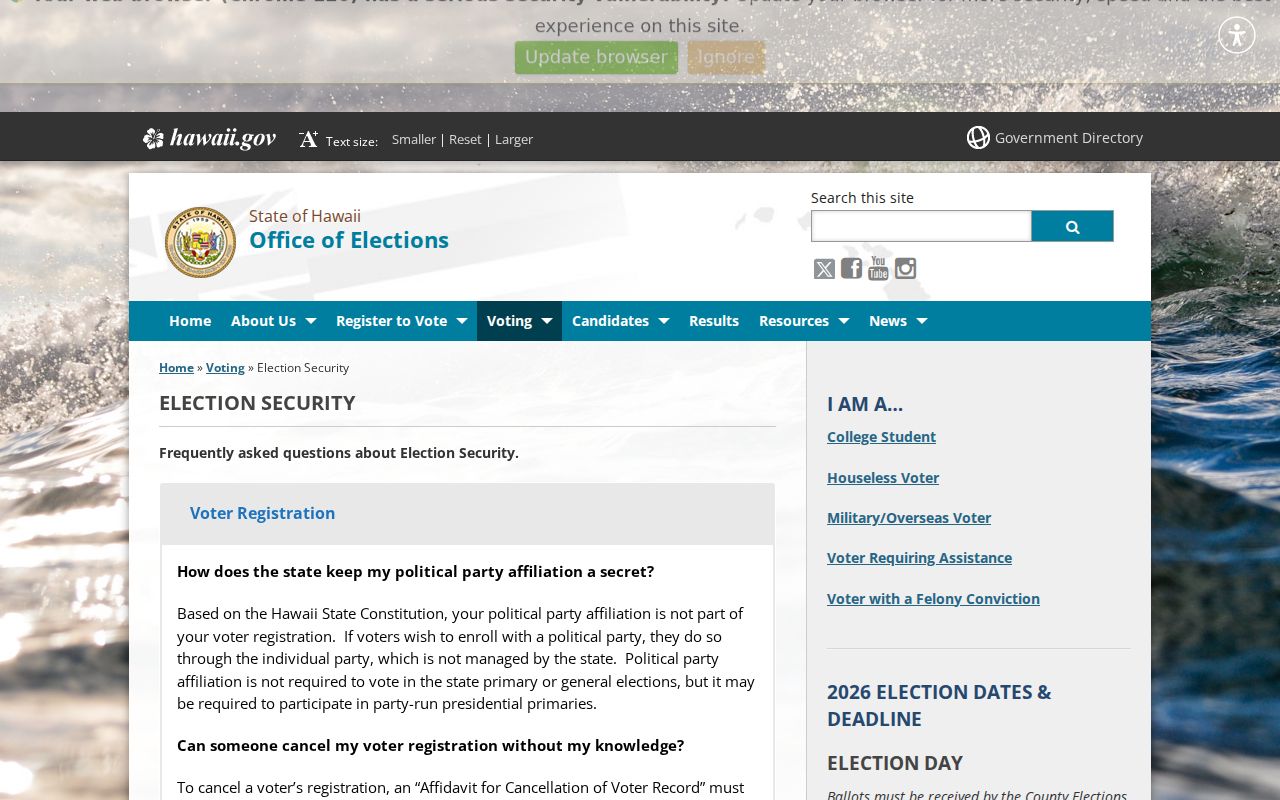The image size is (1280, 800).
Task: Focus the Search this site field
Action: point(921,226)
